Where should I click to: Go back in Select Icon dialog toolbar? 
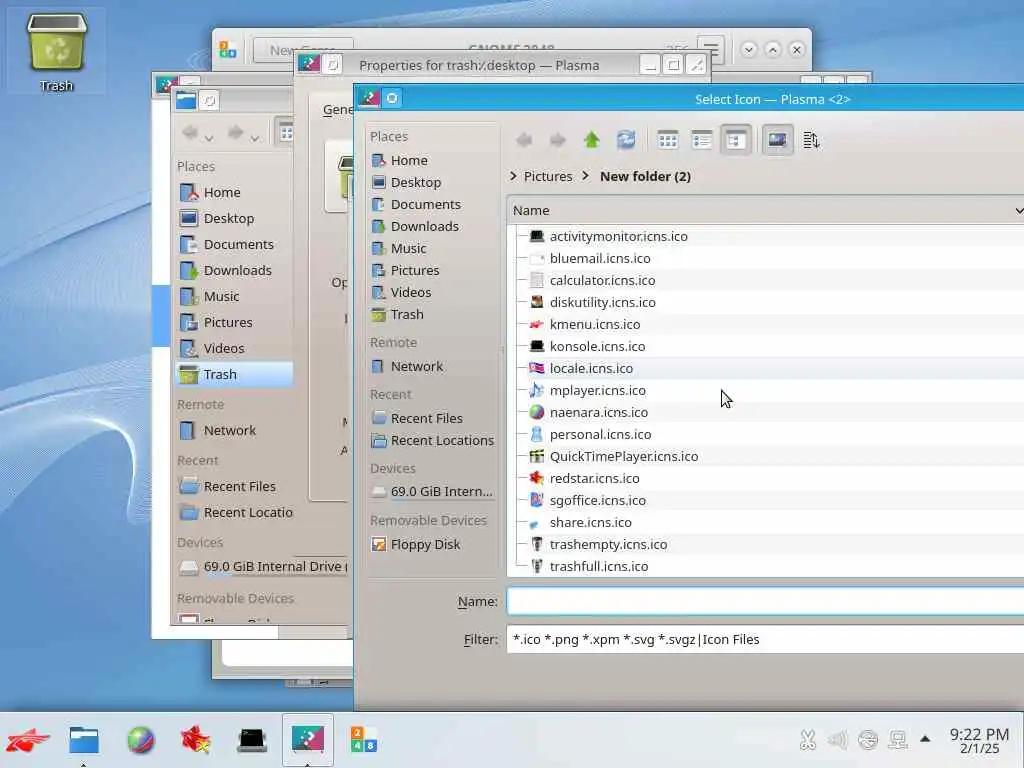[524, 140]
